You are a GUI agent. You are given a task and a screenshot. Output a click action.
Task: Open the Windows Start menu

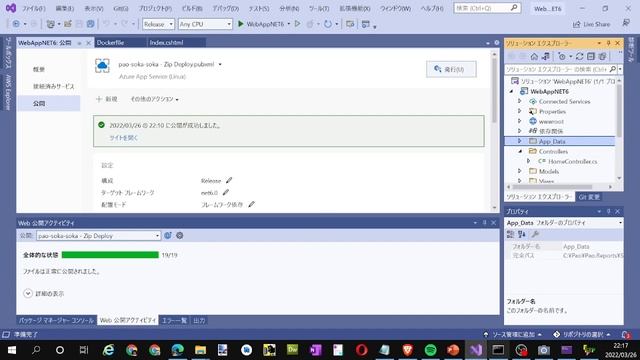tap(12, 350)
